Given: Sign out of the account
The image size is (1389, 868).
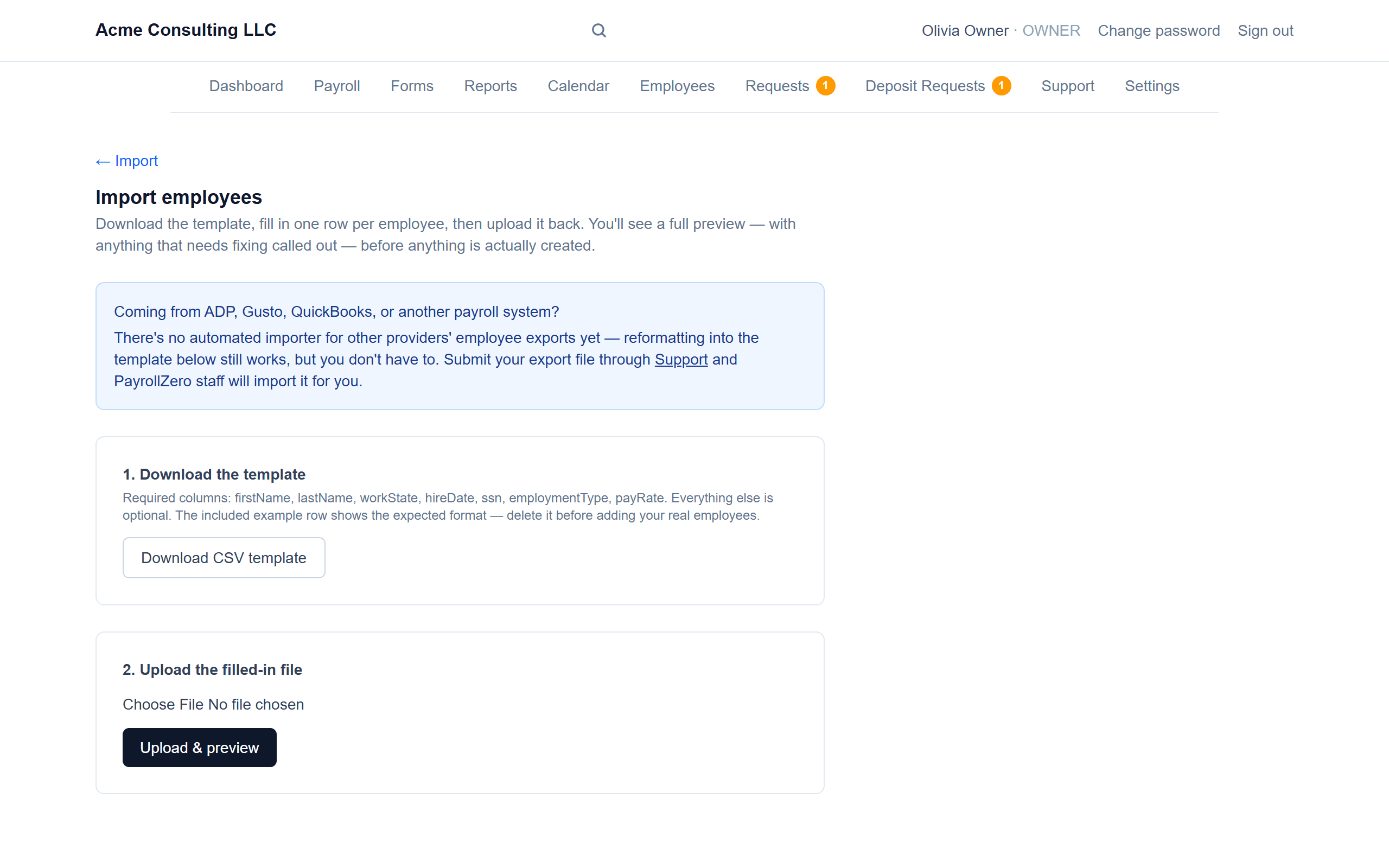Looking at the screenshot, I should click(x=1265, y=30).
